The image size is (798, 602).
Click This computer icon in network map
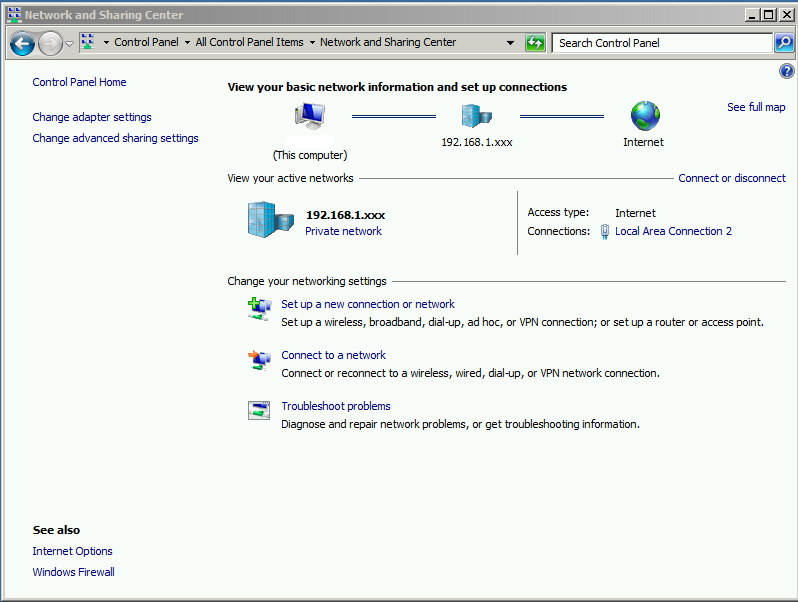(310, 116)
